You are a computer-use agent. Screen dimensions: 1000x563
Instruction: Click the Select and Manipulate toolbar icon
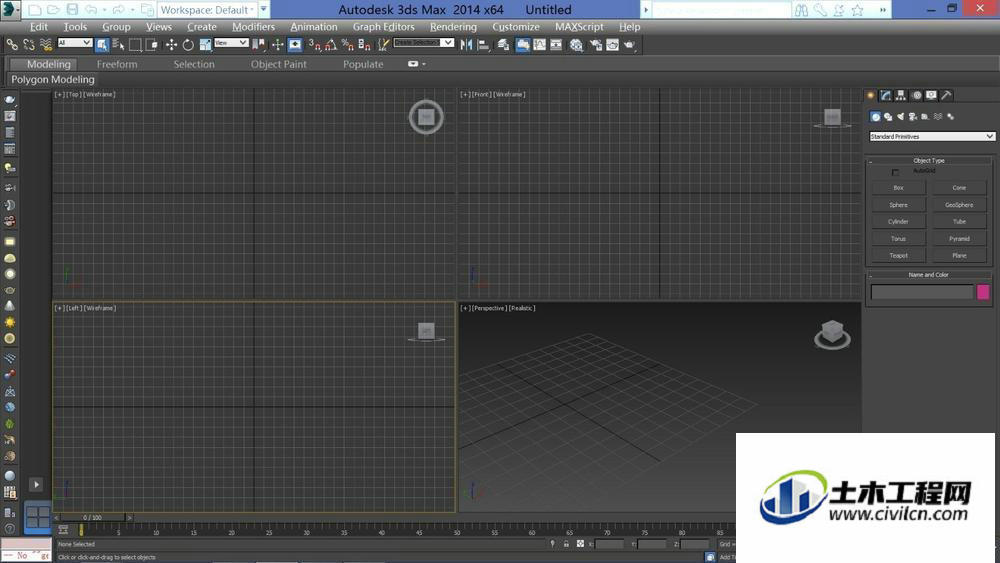tap(277, 45)
